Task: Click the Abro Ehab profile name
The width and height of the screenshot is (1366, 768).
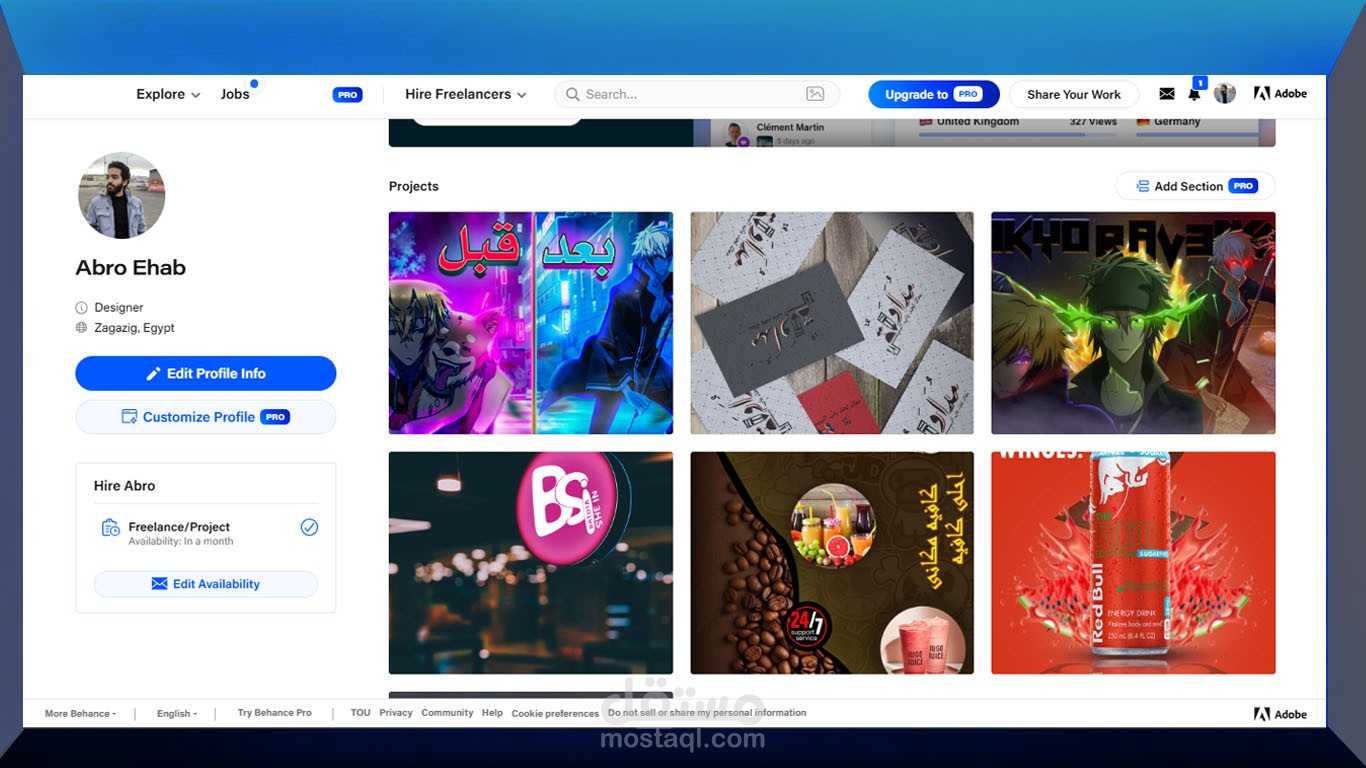Action: [x=131, y=268]
